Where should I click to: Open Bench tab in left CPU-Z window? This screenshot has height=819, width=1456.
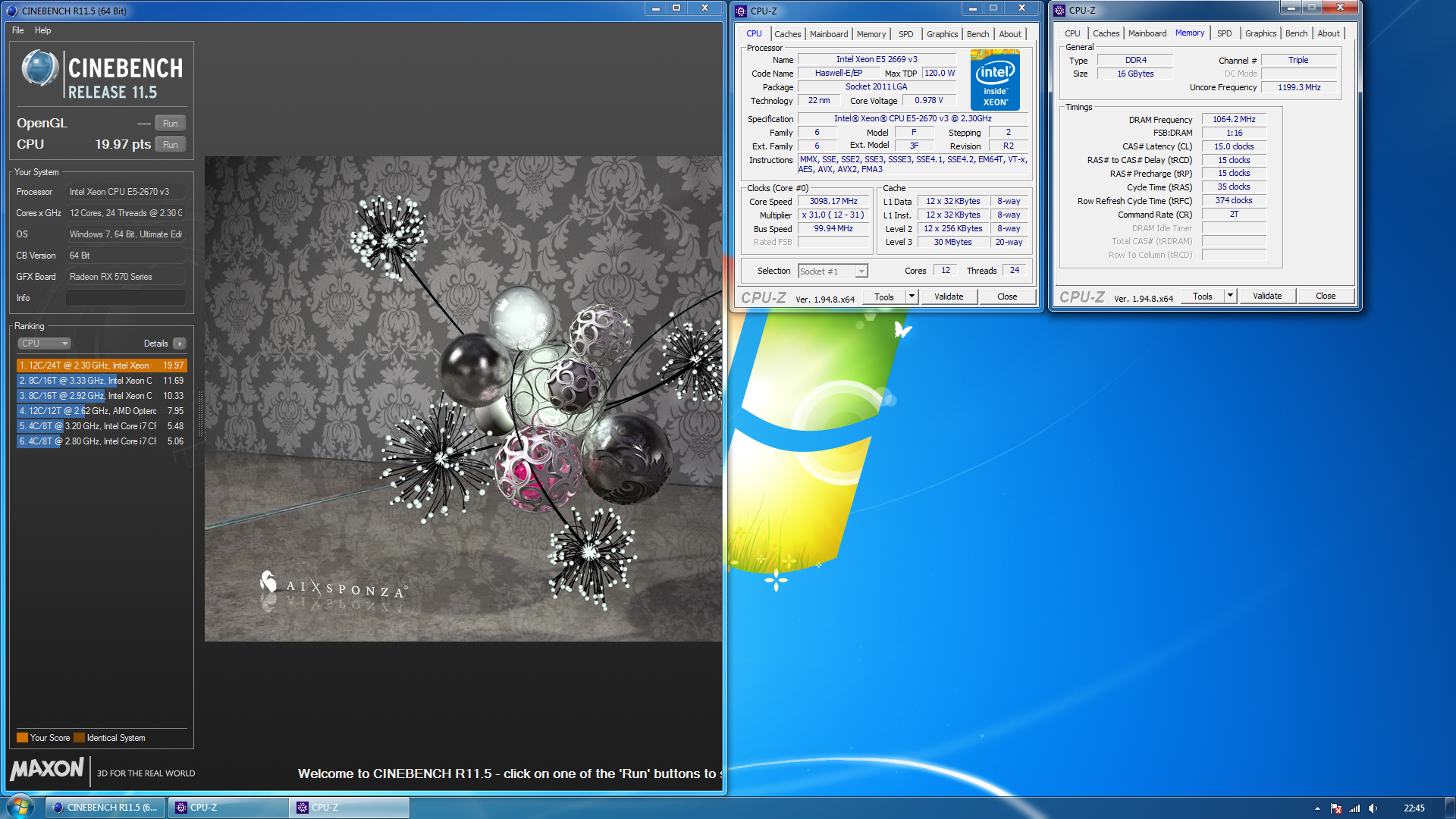977,34
